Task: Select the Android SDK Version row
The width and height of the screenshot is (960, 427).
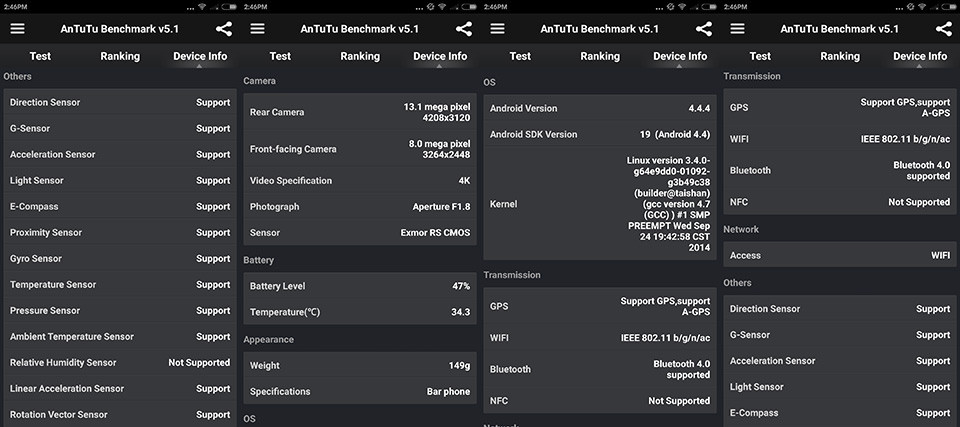Action: coord(600,134)
